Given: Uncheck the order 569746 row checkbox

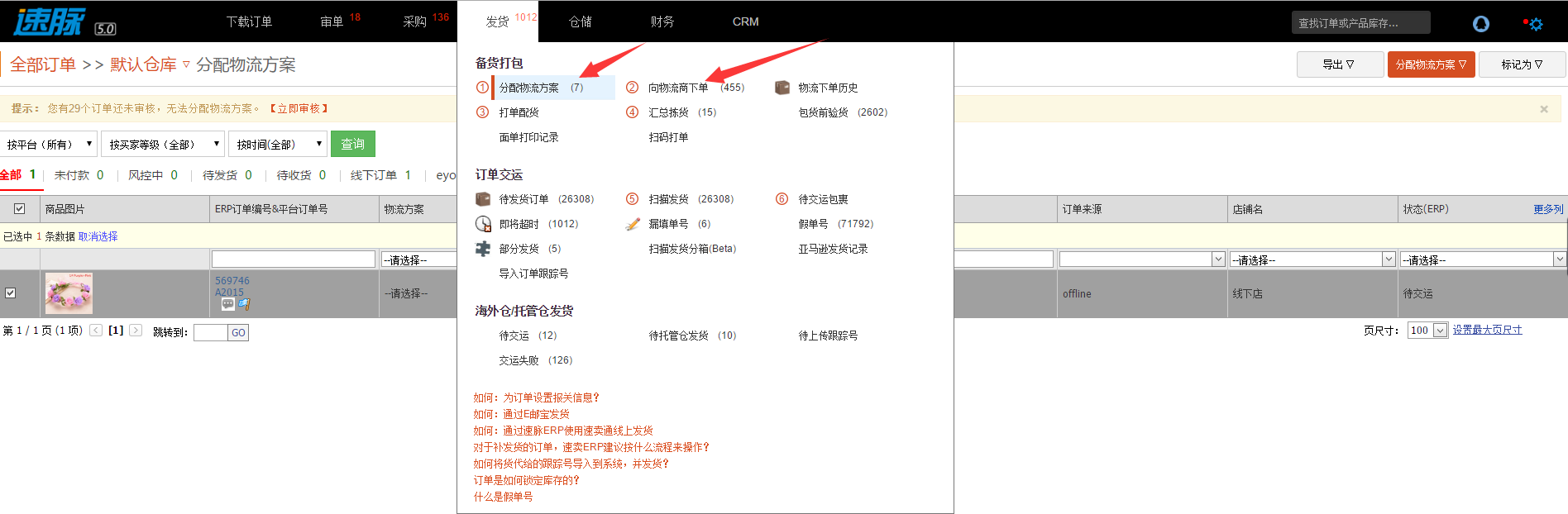Looking at the screenshot, I should click(11, 293).
